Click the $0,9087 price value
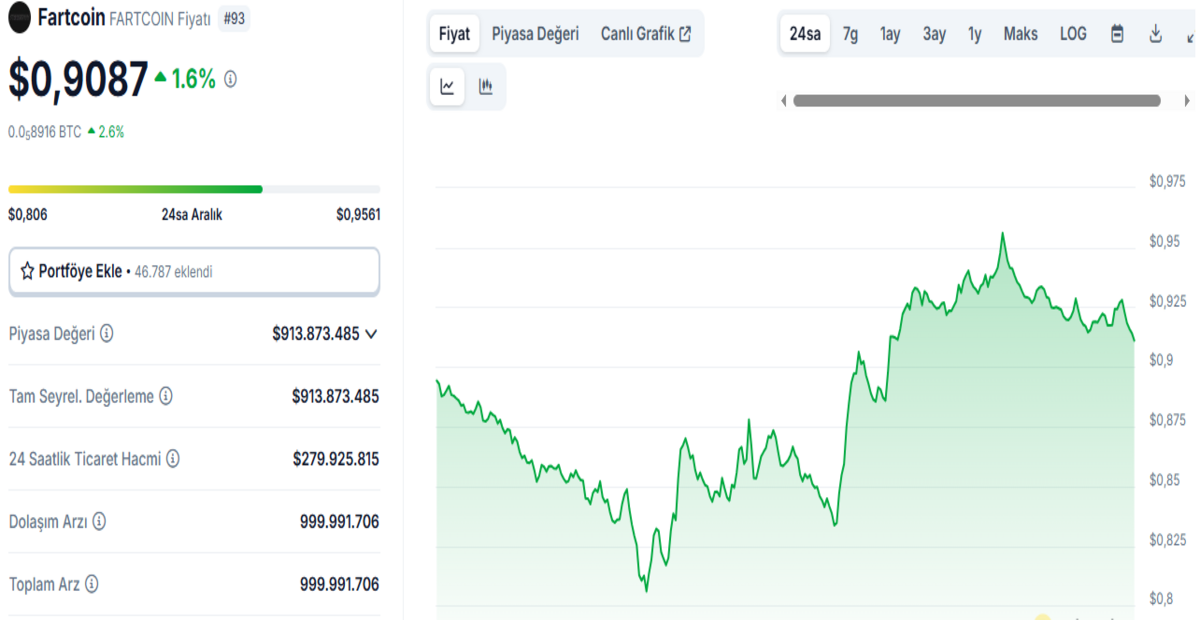The height and width of the screenshot is (620, 1200). point(78,80)
